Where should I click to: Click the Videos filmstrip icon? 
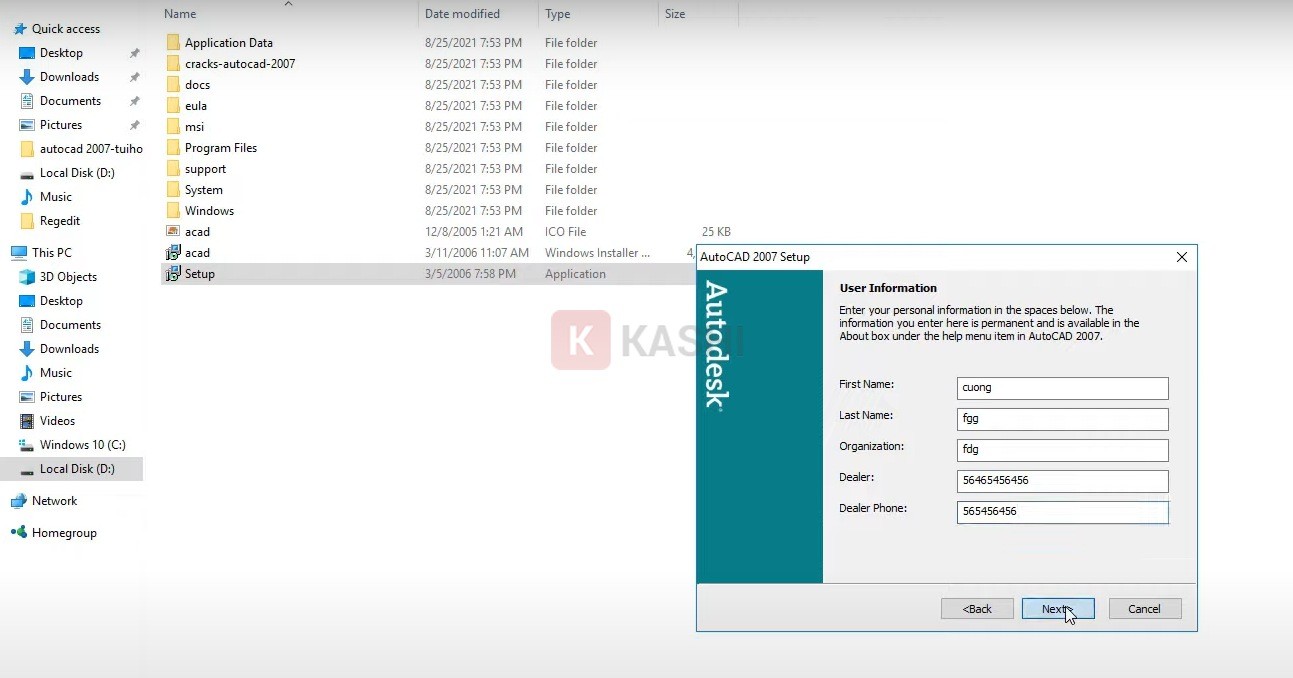[27, 421]
